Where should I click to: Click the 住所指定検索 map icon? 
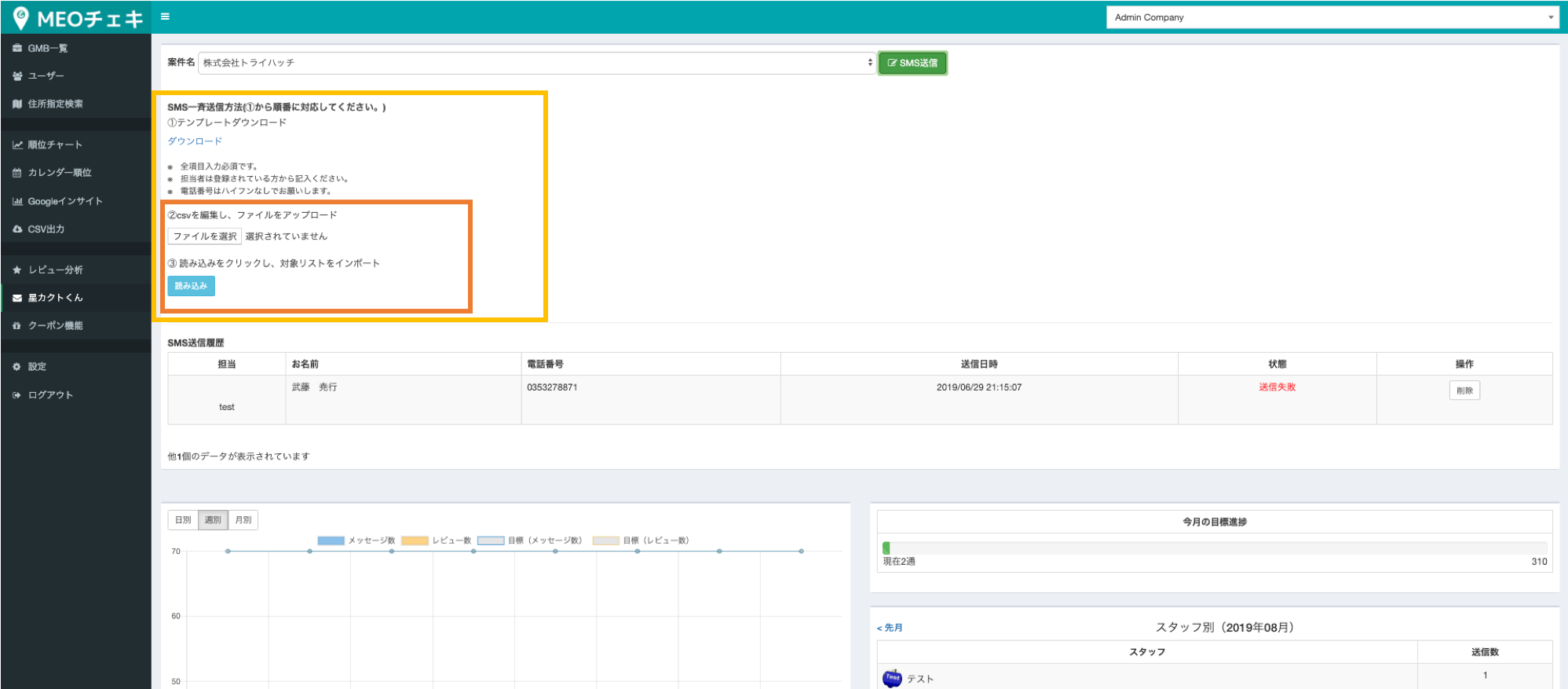(17, 104)
